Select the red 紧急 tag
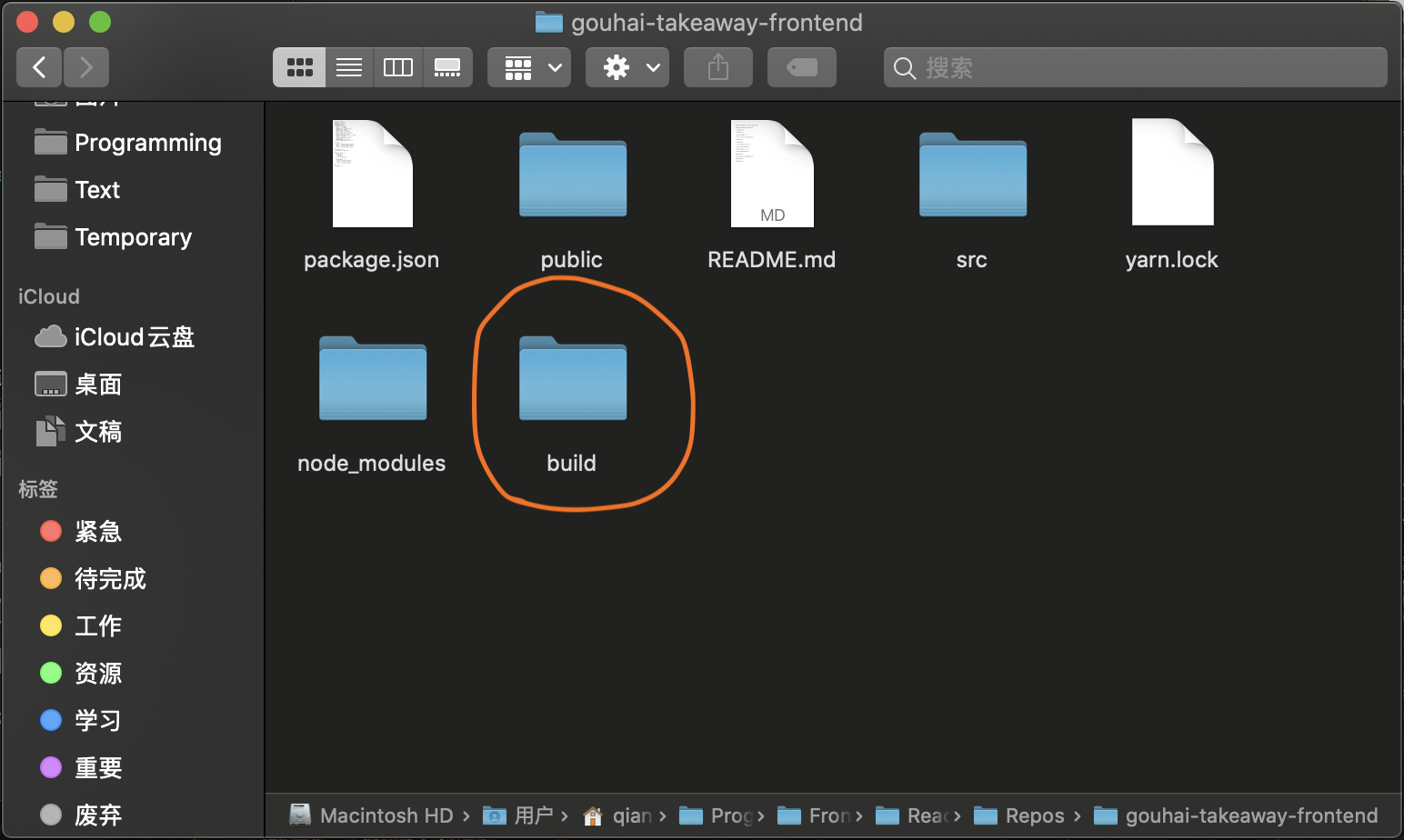Viewport: 1404px width, 840px height. point(97,531)
